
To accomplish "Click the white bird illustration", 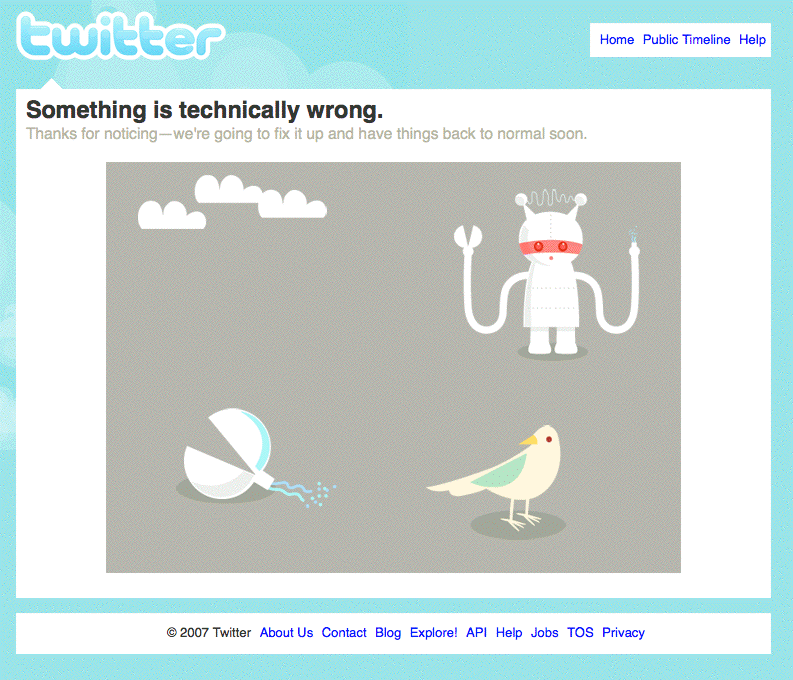I will coord(499,478).
